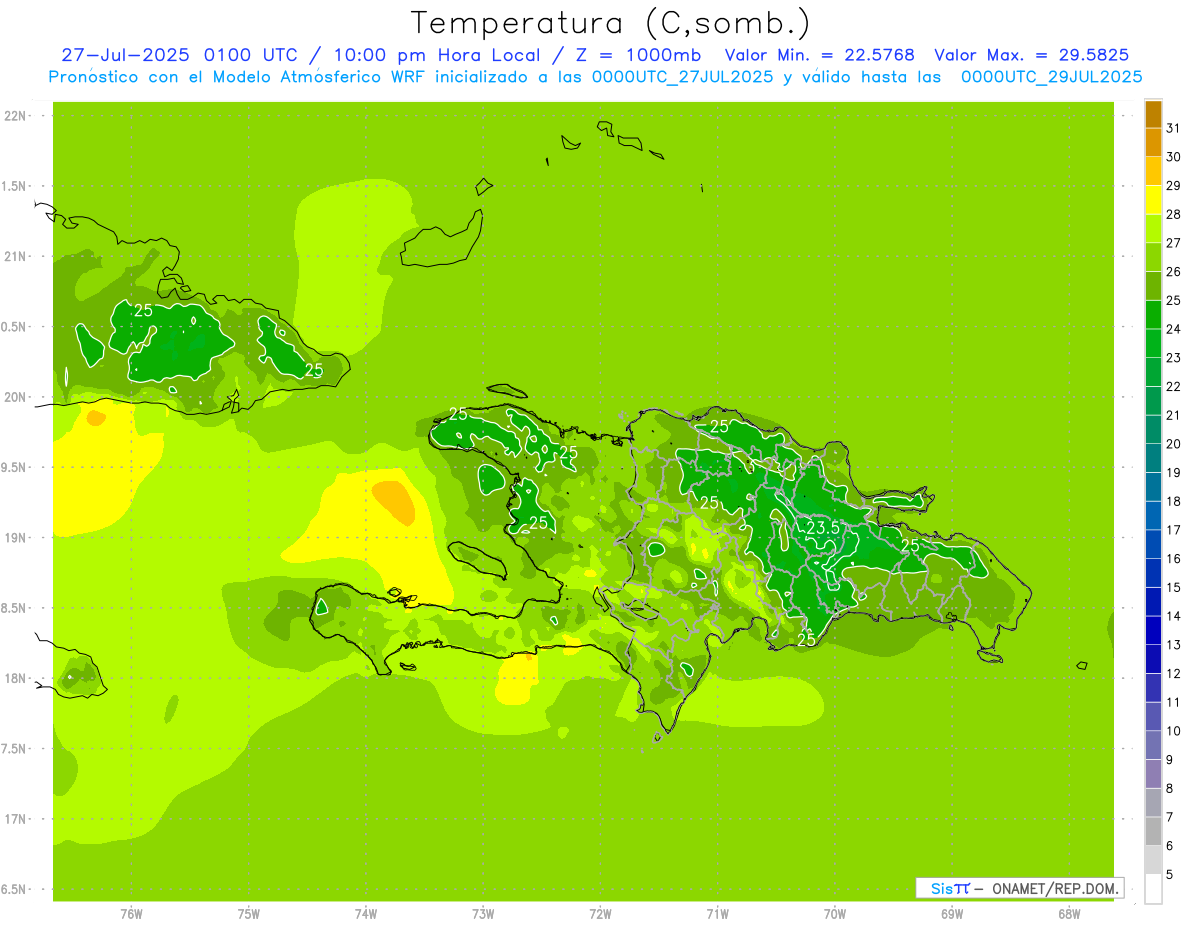1200x927 pixels.
Task: Click the "75W" longitude axis label
Action: [x=248, y=914]
